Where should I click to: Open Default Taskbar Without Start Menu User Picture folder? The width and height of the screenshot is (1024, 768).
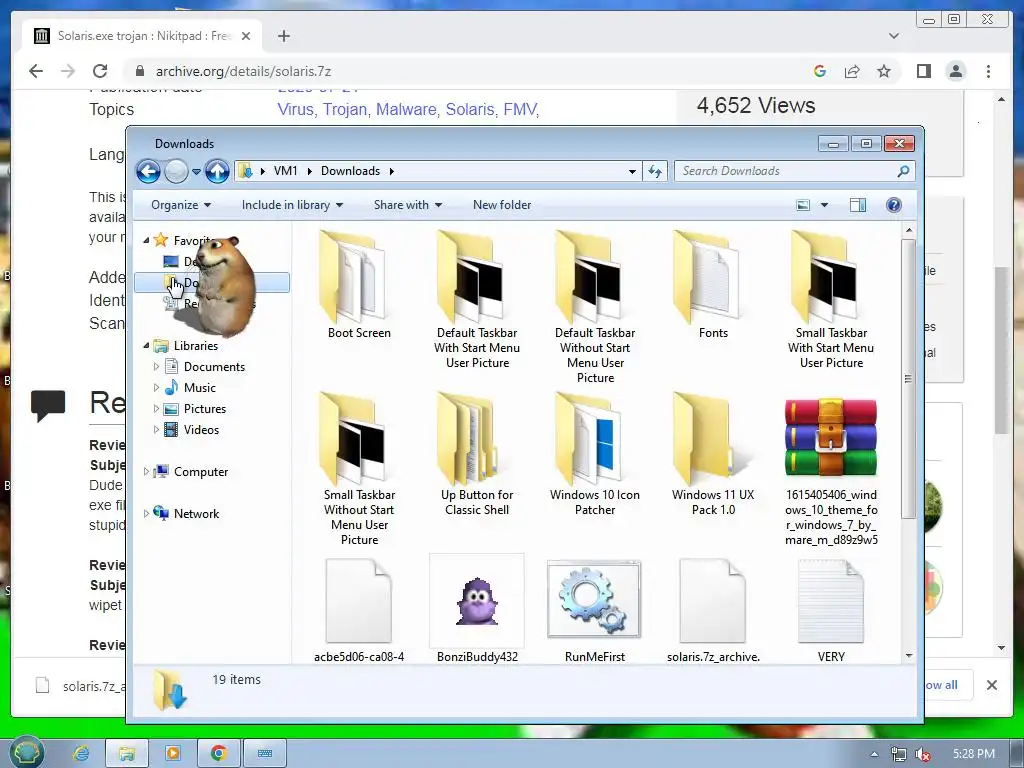point(595,306)
